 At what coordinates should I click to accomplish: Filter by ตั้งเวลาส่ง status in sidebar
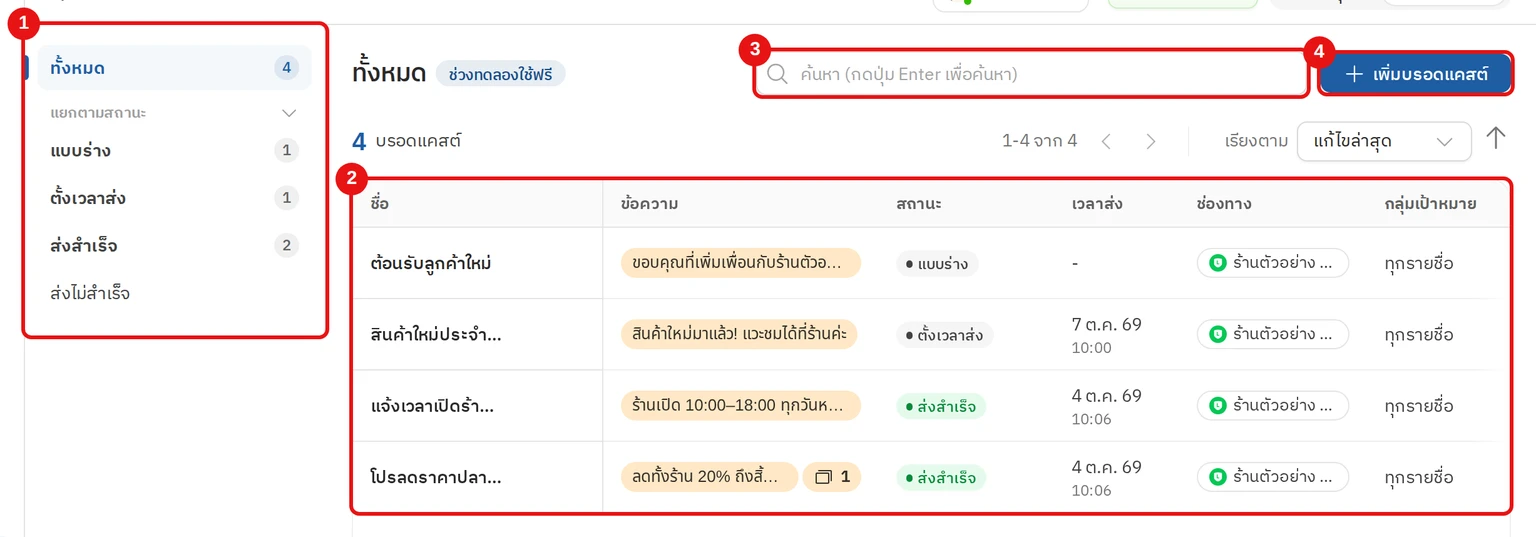click(174, 198)
